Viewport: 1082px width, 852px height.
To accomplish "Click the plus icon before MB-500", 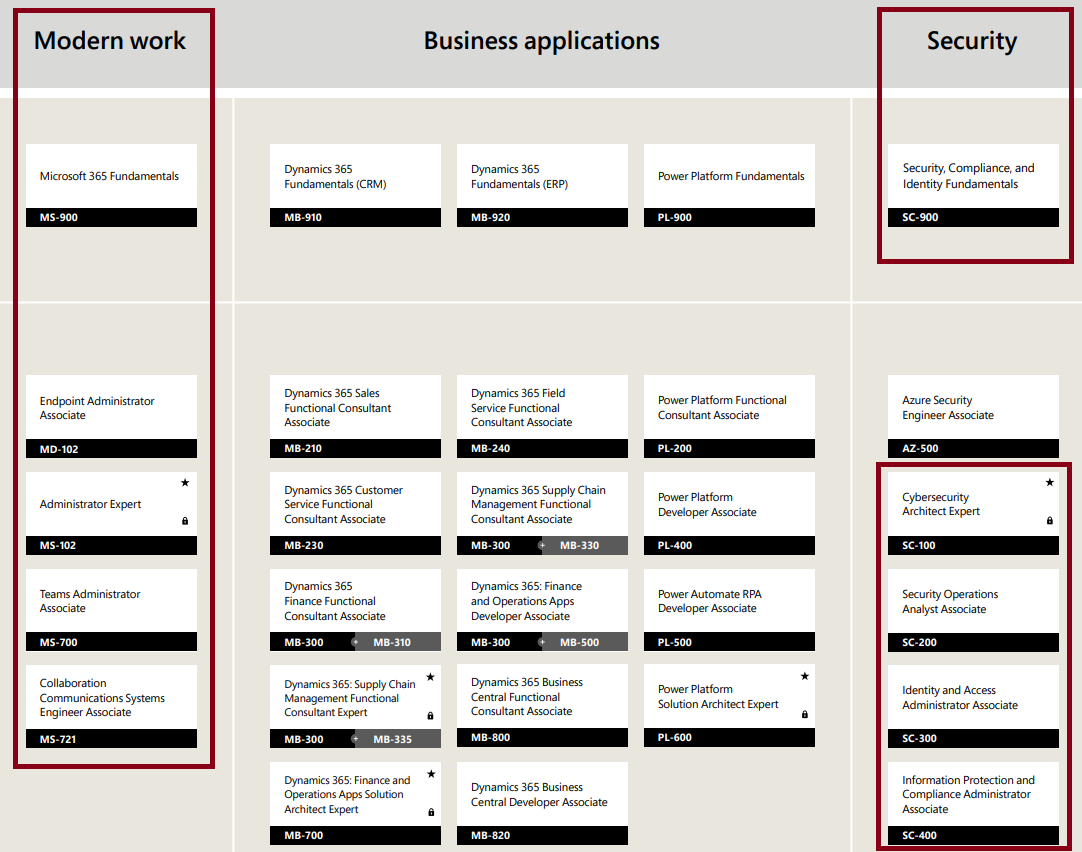I will pos(542,642).
